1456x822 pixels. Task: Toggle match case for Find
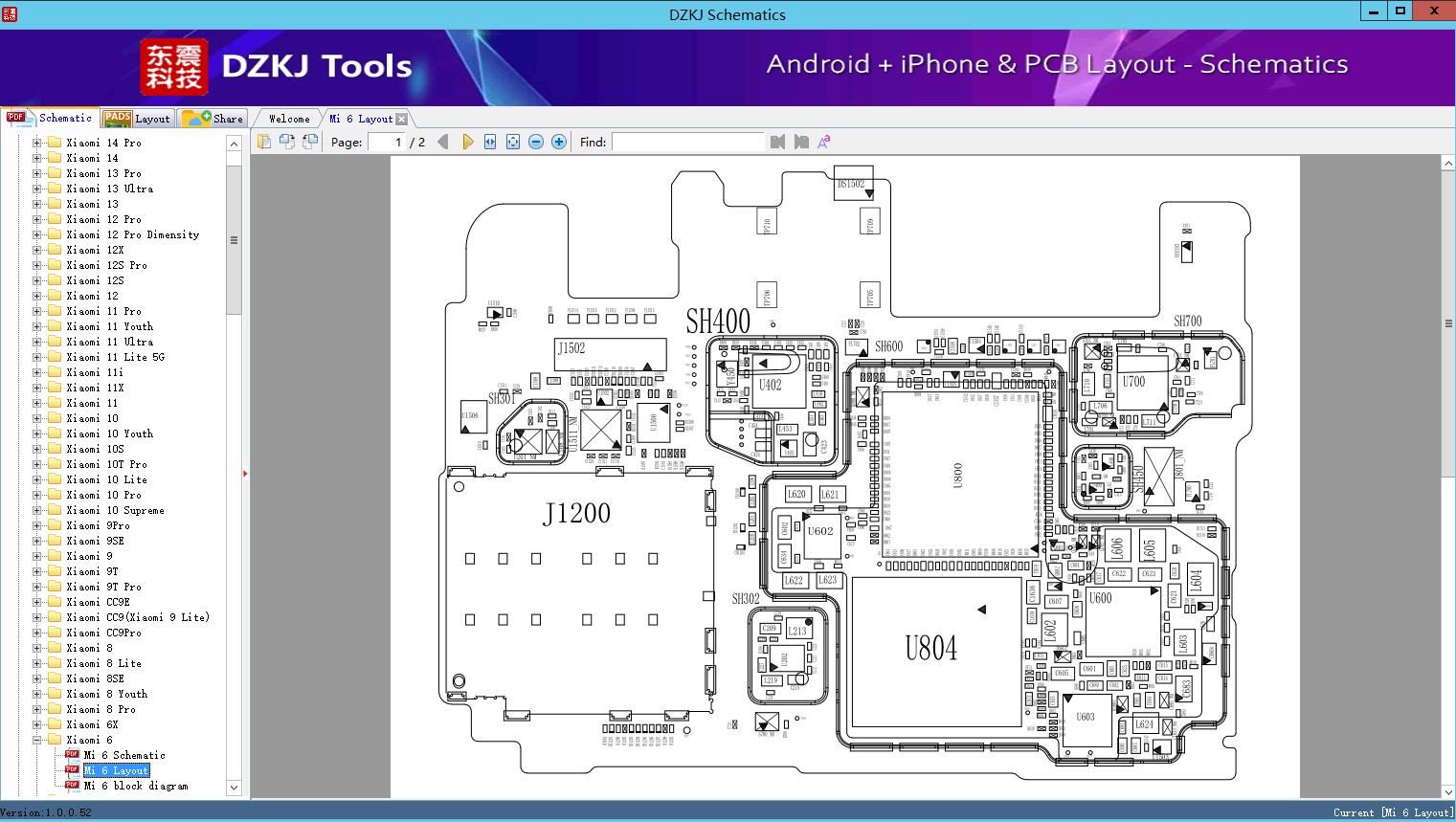(824, 142)
